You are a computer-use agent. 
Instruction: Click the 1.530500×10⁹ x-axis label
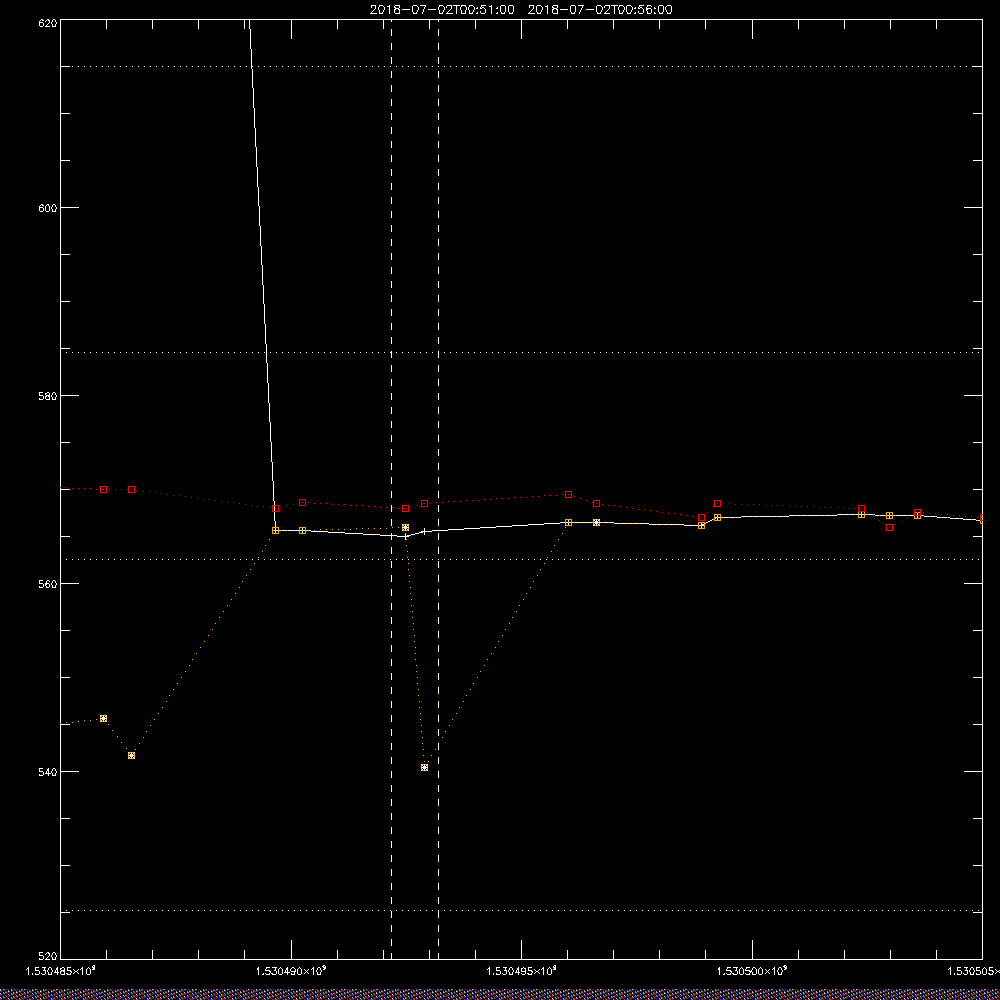point(753,971)
